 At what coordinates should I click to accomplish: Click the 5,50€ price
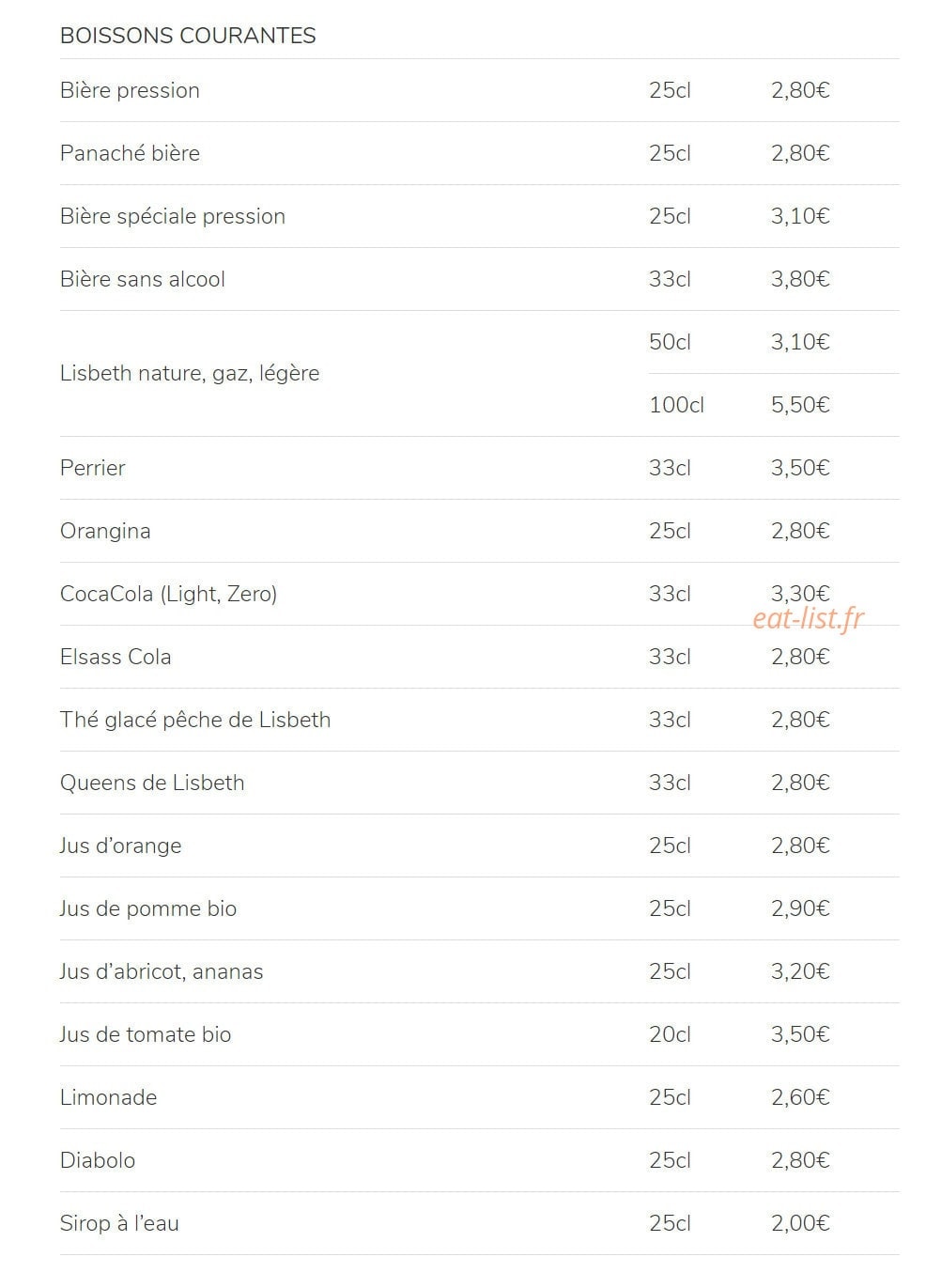[x=800, y=405]
